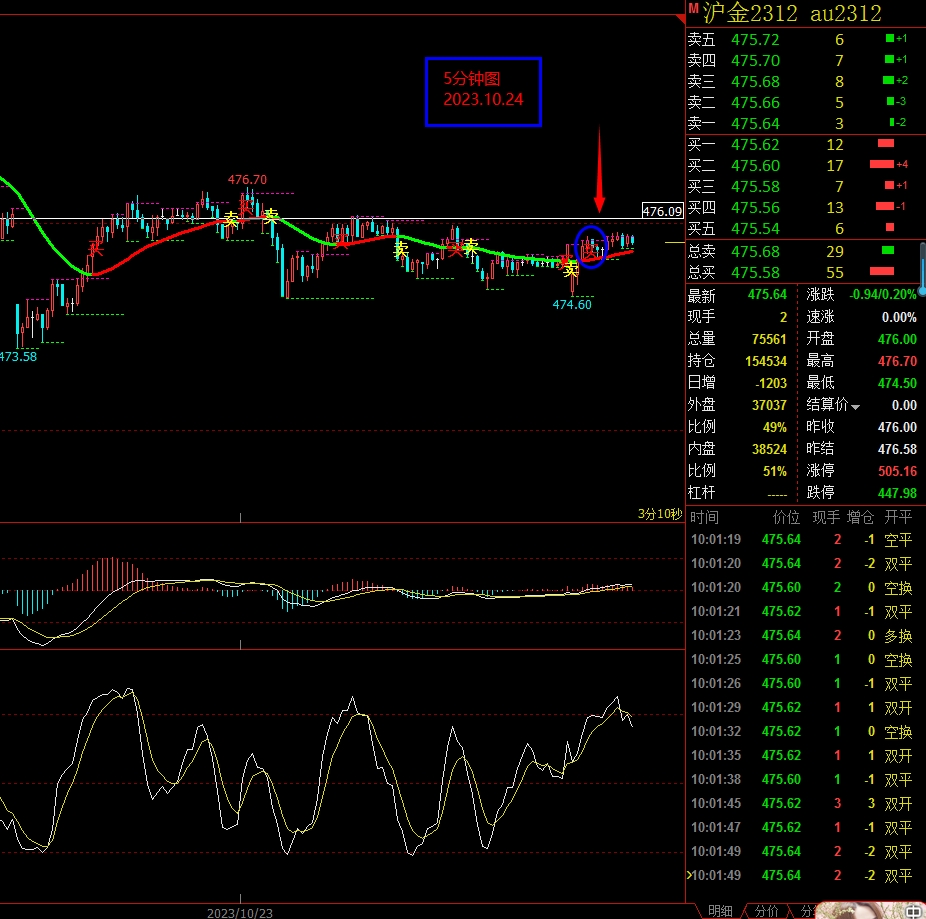Viewport: 926px width, 919px height.
Task: Click the 476.70 high price label
Action: pyautogui.click(x=247, y=180)
